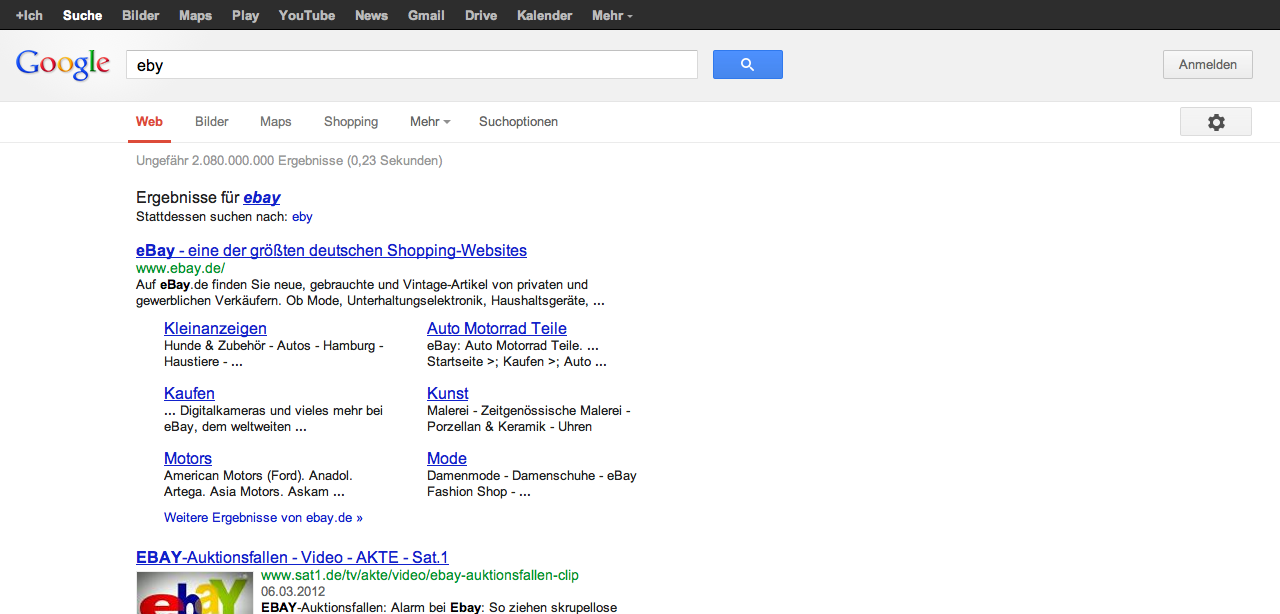The image size is (1280, 614).
Task: Click the Google logo
Action: pyautogui.click(x=63, y=64)
